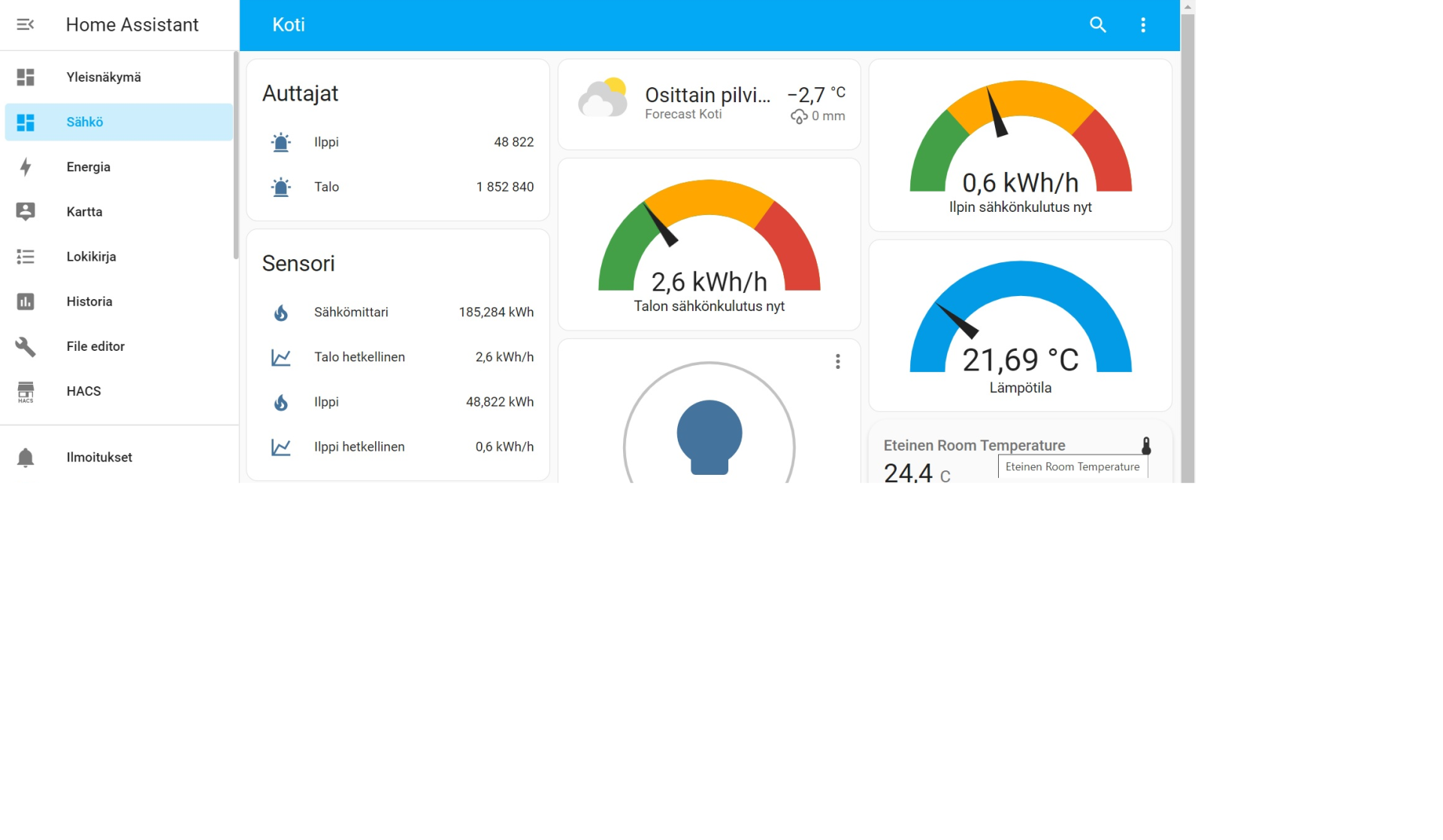Click the weather forecast card

[709, 104]
